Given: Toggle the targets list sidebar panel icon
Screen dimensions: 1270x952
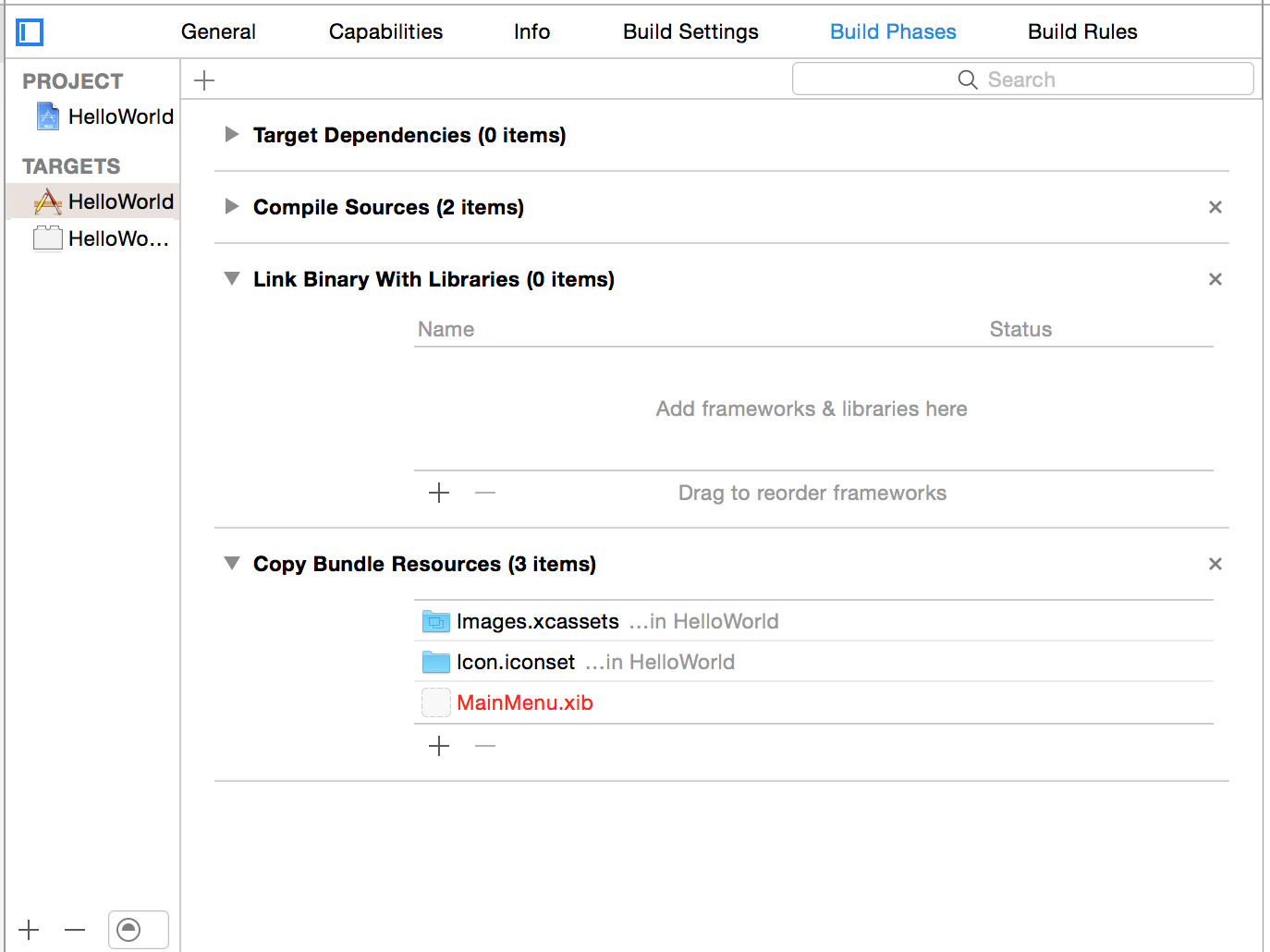Looking at the screenshot, I should [30, 32].
